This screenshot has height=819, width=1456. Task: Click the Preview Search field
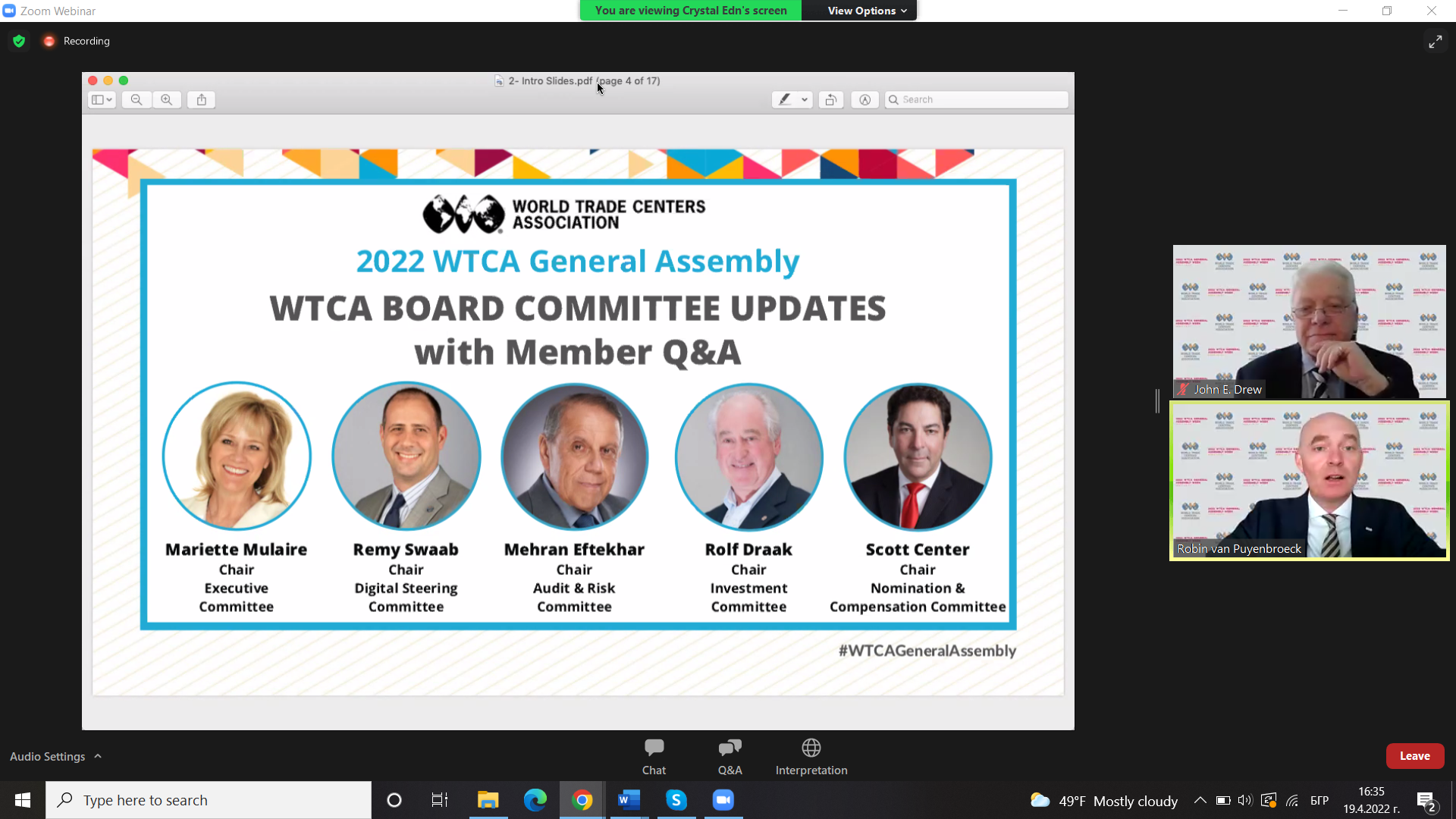pyautogui.click(x=977, y=99)
